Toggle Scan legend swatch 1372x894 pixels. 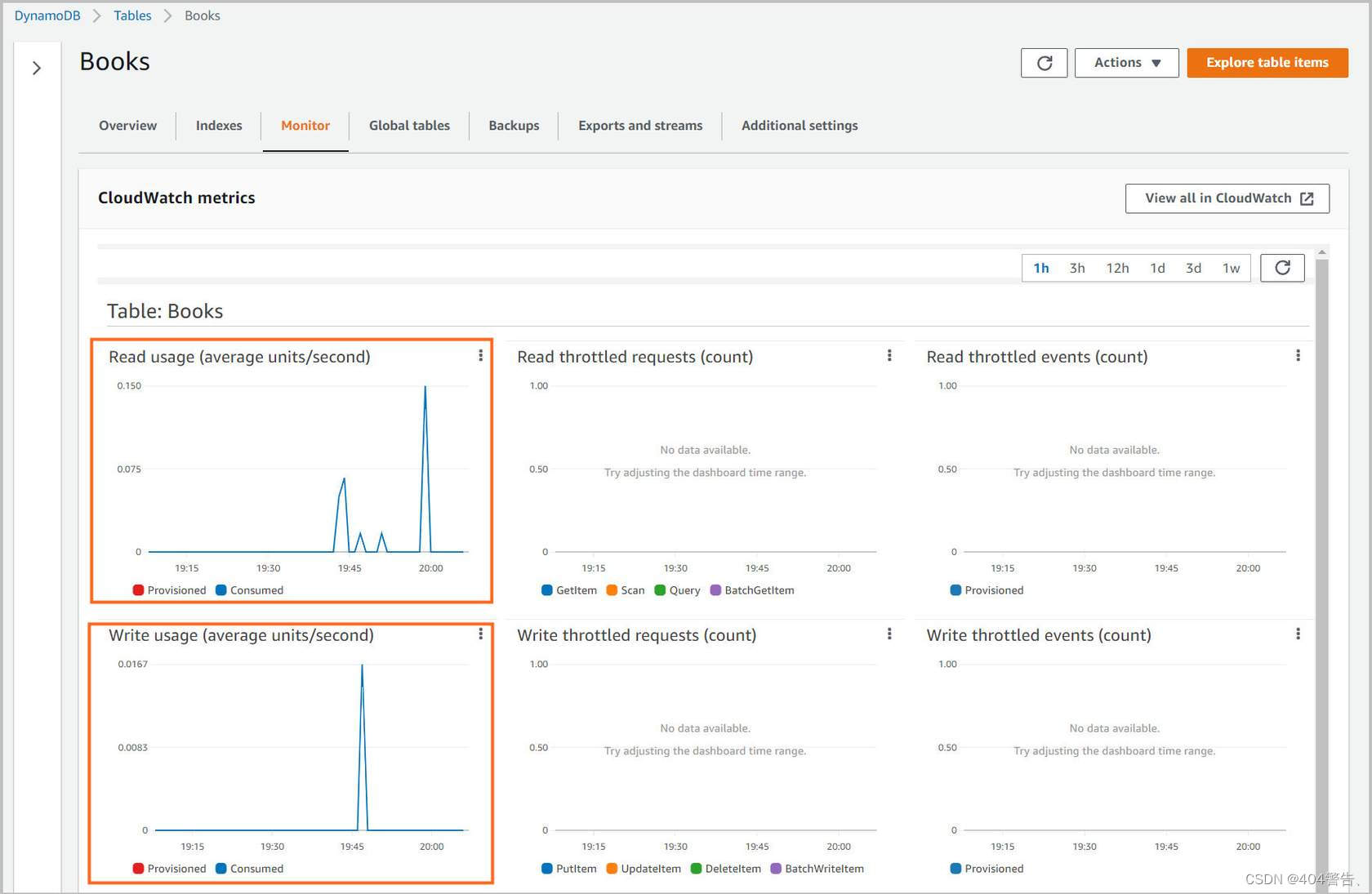point(612,590)
